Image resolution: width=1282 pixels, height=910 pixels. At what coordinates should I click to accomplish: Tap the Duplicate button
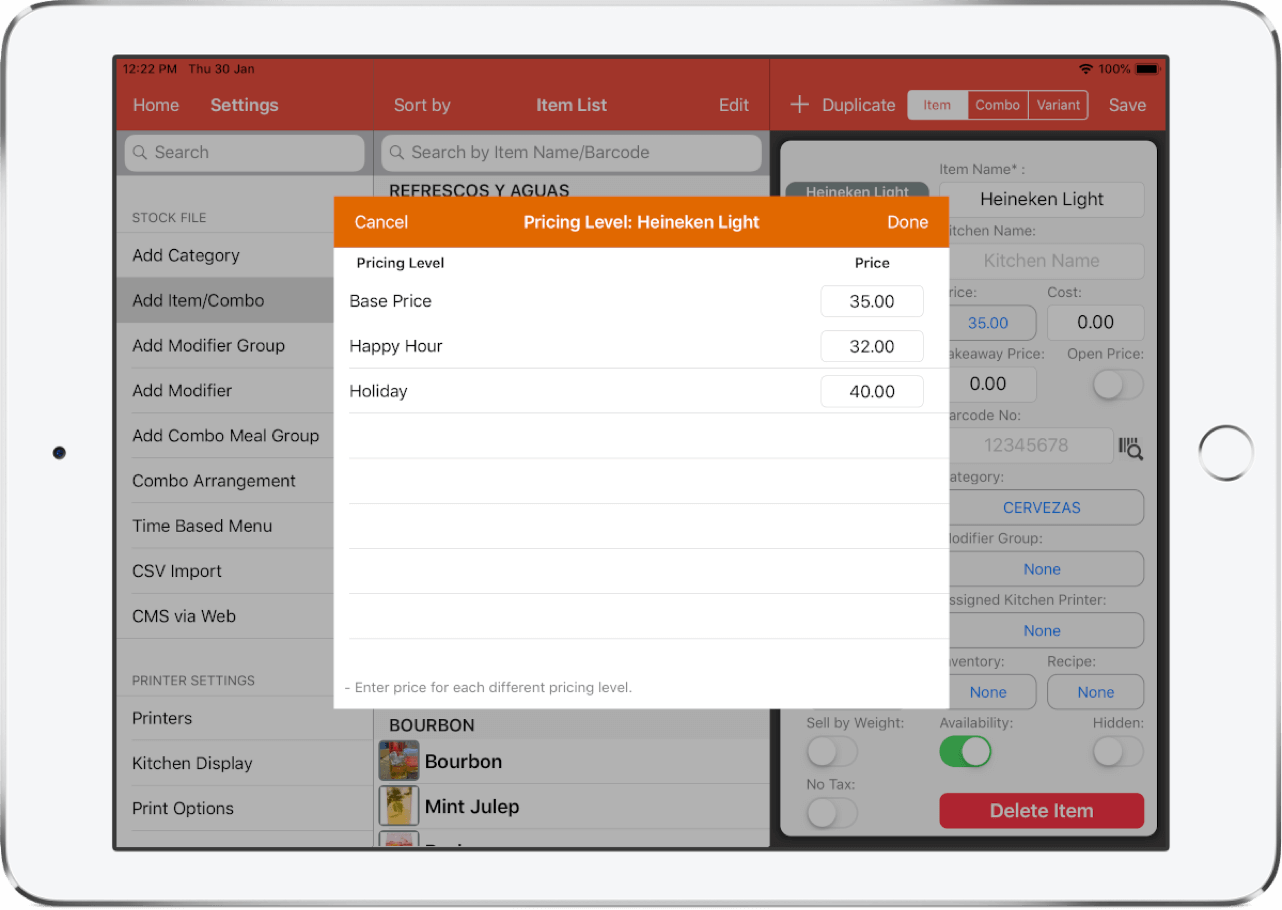pos(858,105)
